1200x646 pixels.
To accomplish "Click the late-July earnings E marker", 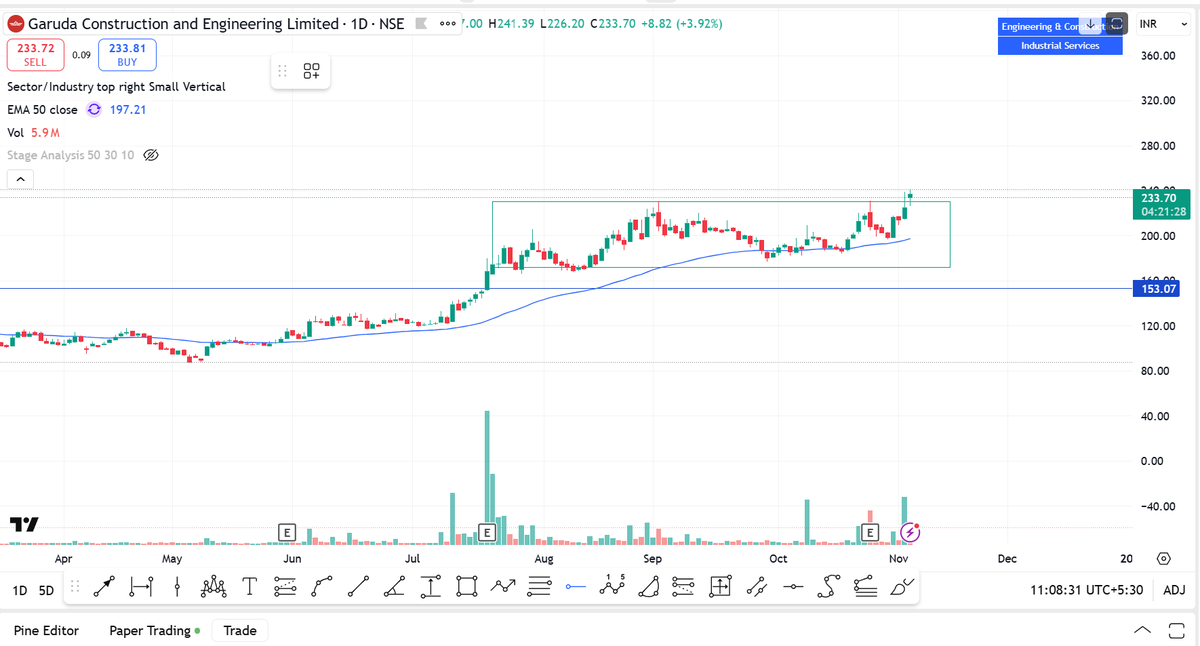I will tap(487, 532).
